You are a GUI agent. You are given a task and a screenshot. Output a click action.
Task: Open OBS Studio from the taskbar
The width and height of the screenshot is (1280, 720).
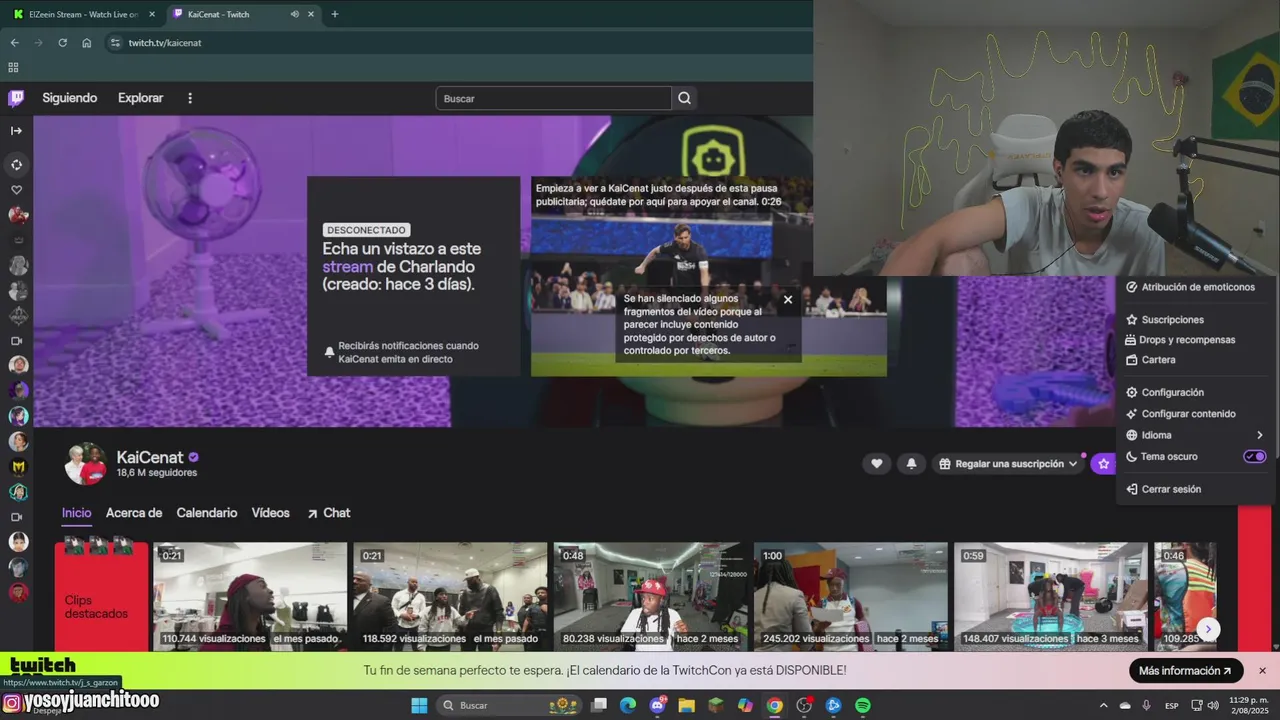pos(804,705)
